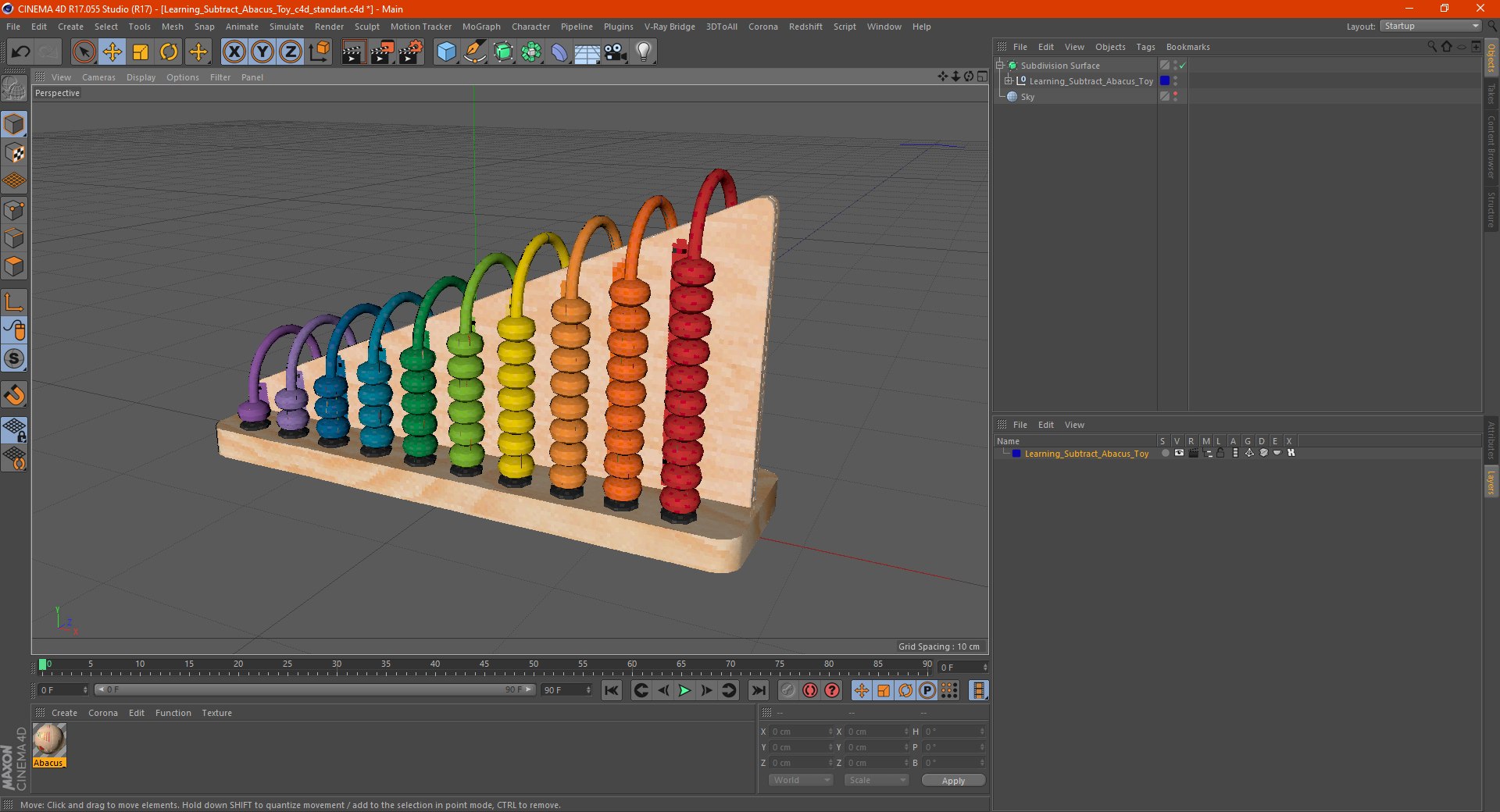The width and height of the screenshot is (1500, 812).
Task: Select the Scale tool
Action: point(141,52)
